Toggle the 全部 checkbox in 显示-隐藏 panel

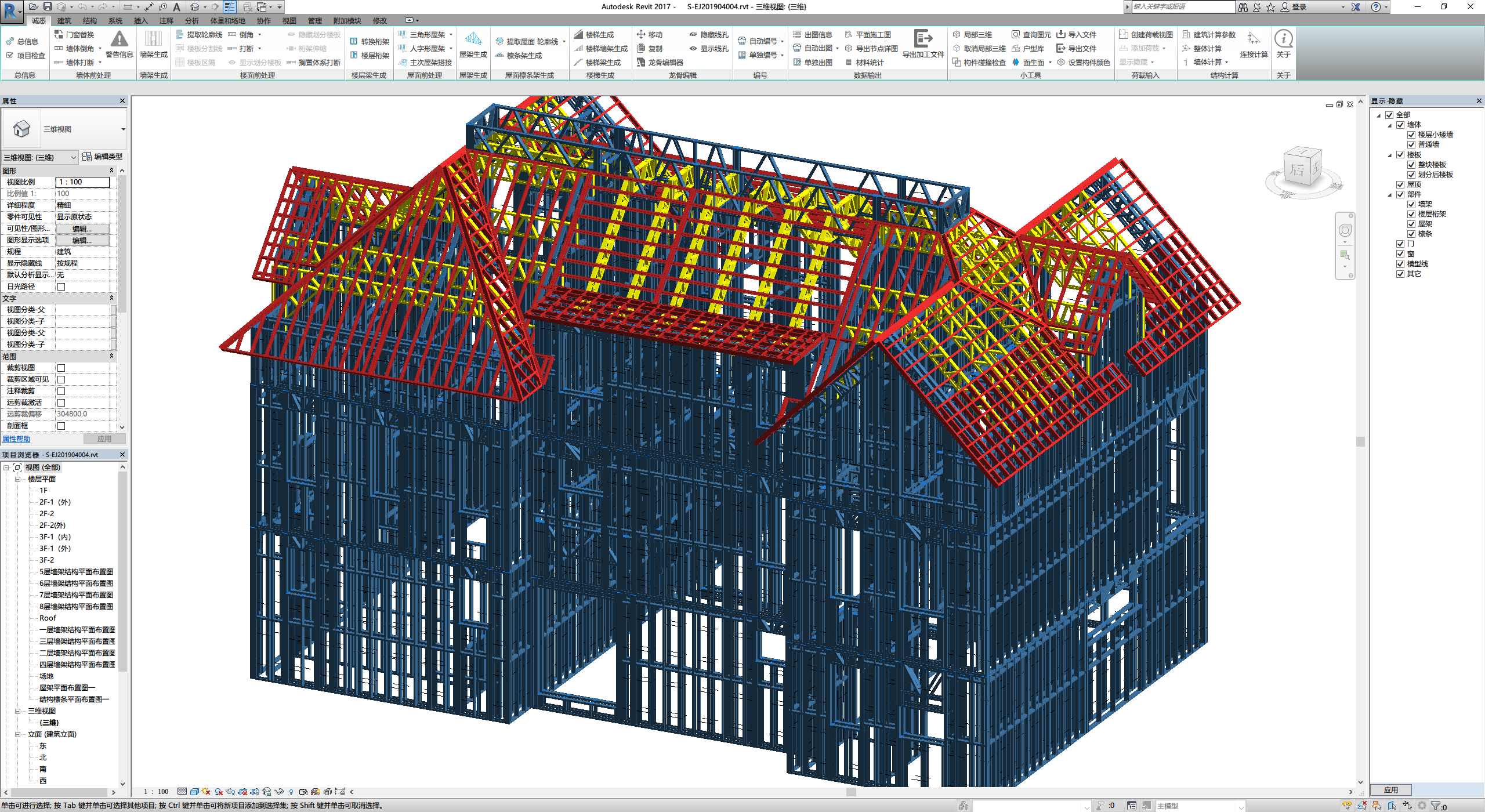click(1389, 115)
